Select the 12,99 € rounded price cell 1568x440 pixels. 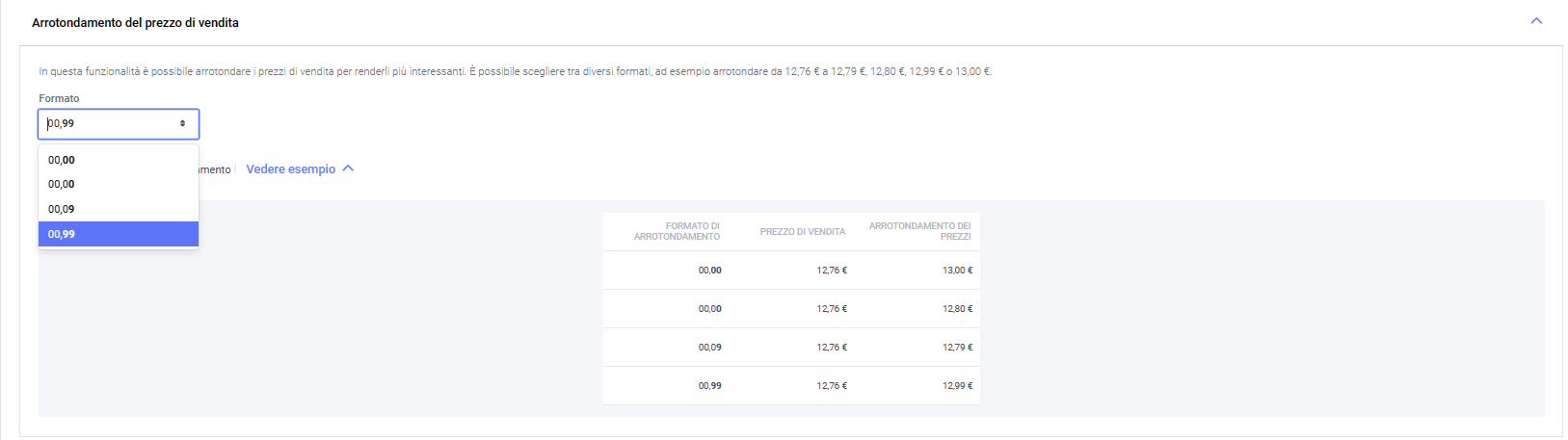tap(957, 386)
